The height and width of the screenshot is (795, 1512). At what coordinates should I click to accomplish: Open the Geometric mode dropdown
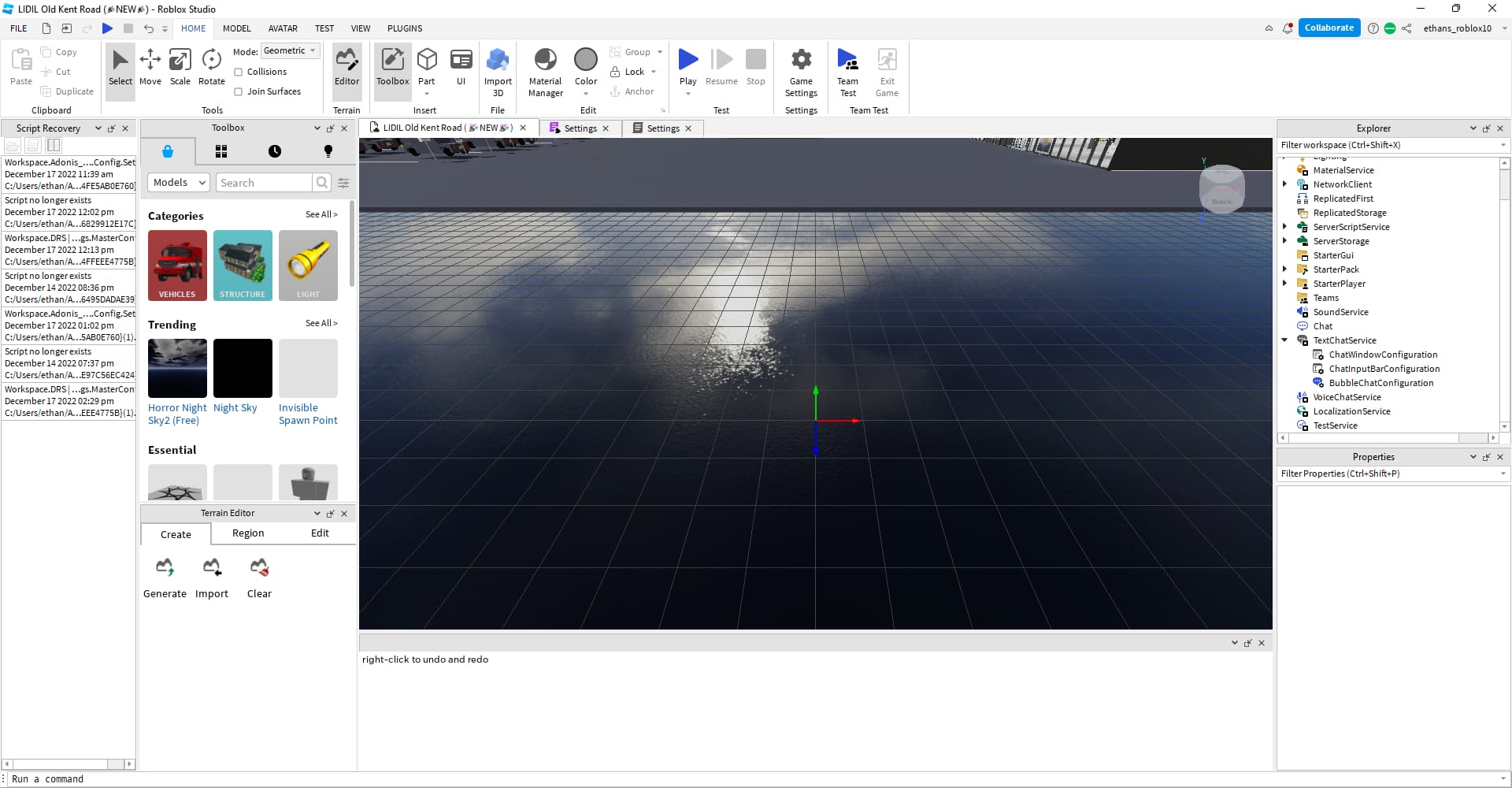point(290,51)
